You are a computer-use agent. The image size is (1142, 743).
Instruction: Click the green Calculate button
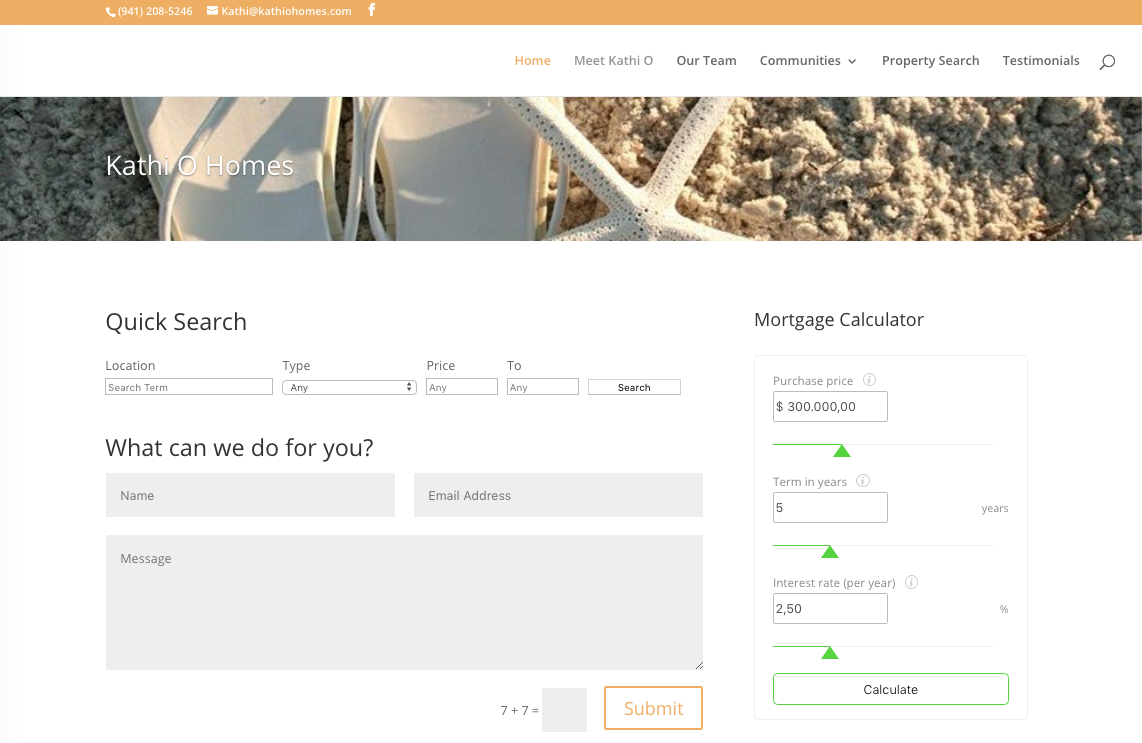(890, 689)
